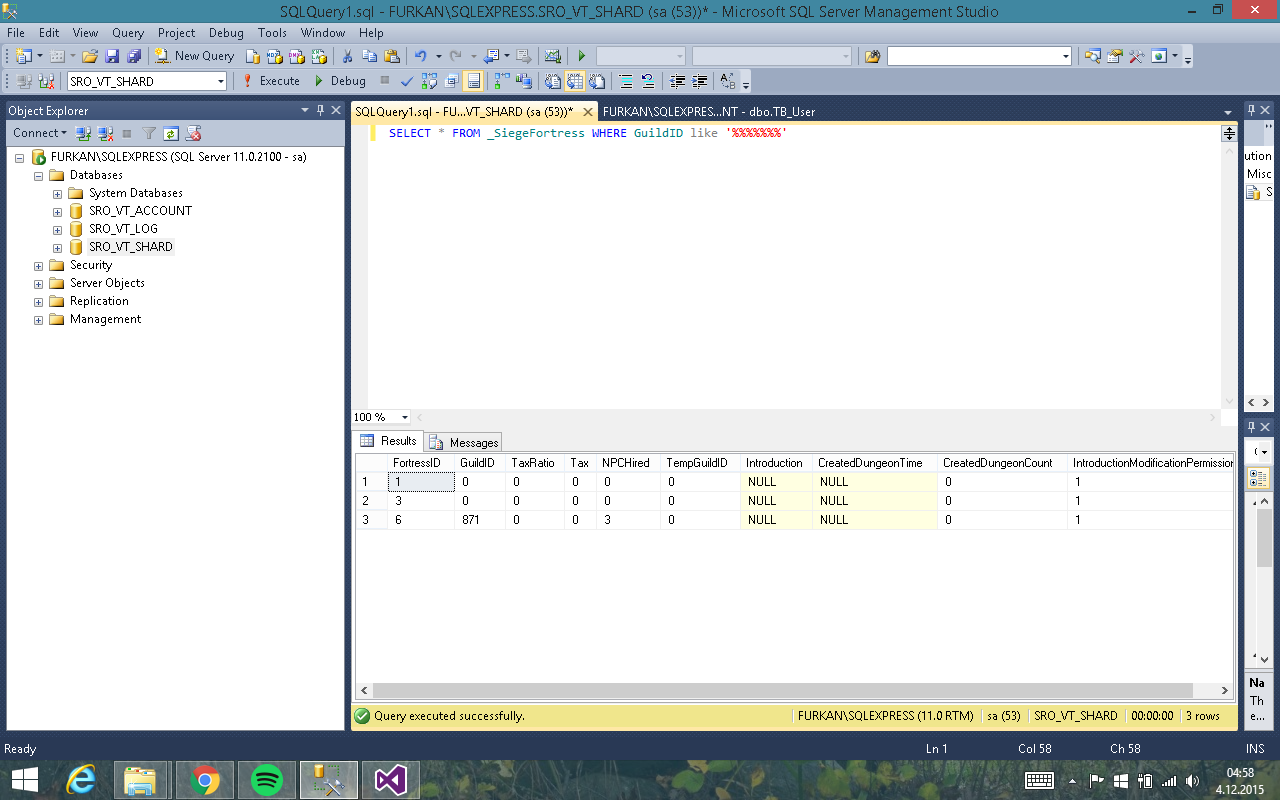Screen dimensions: 1280x800
Task: Click the Debug button in SQL toolbar
Action: [x=340, y=81]
